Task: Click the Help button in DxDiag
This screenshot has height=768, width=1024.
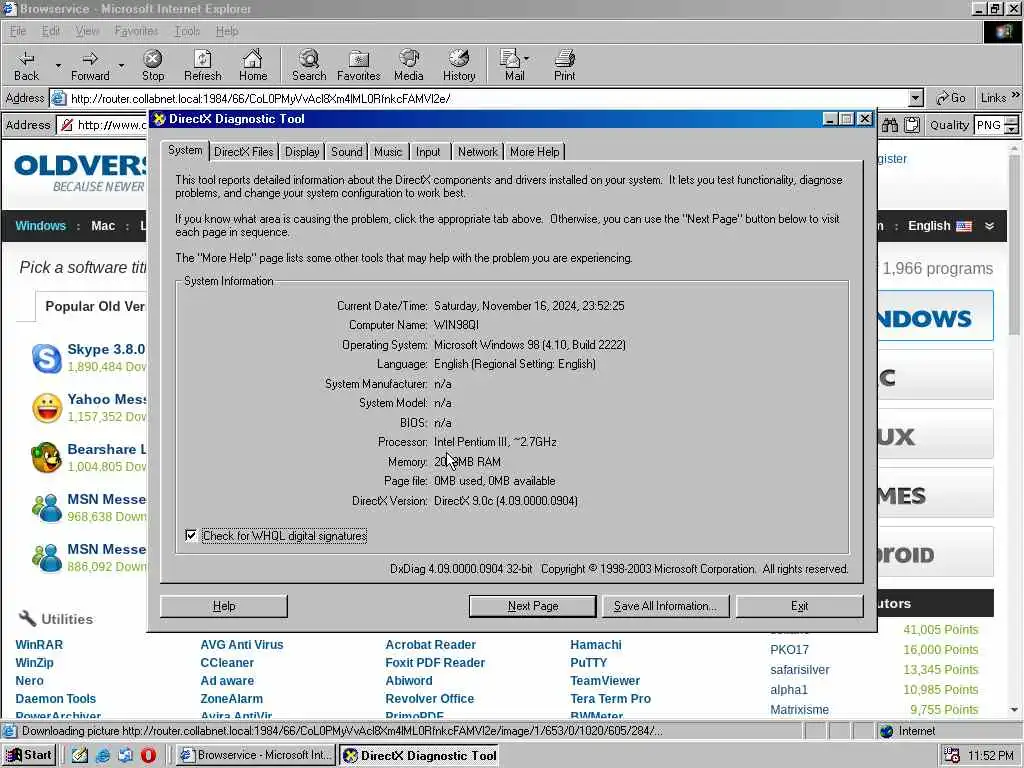Action: (223, 606)
